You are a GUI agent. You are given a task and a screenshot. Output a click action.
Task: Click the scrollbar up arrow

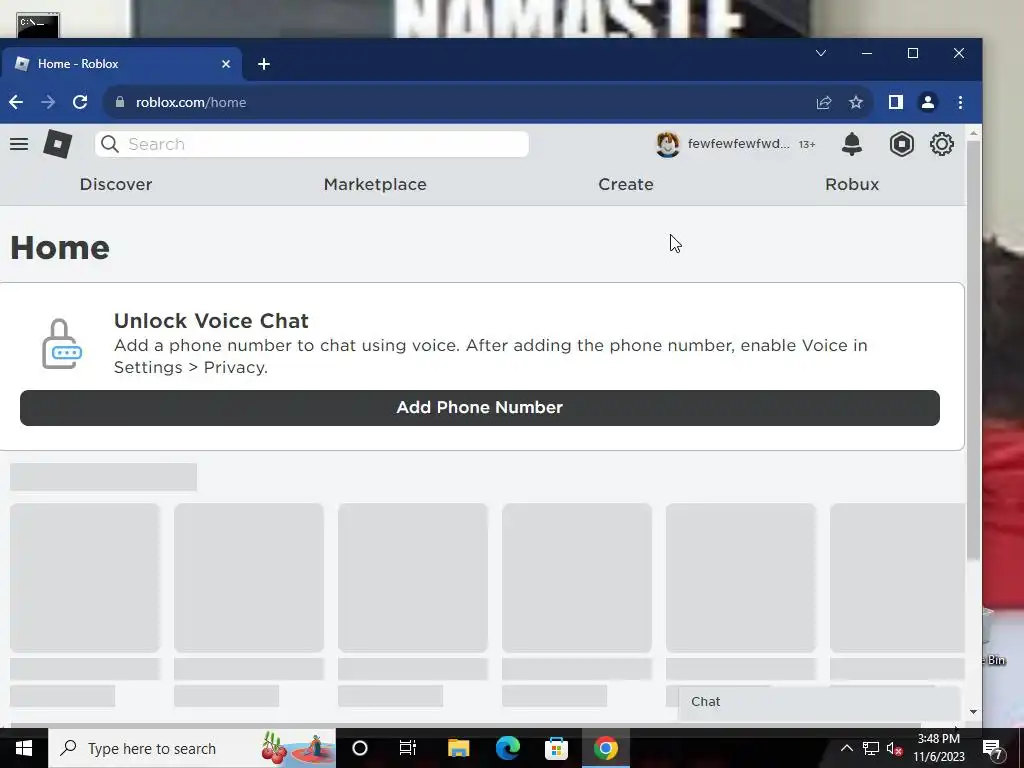coord(973,133)
